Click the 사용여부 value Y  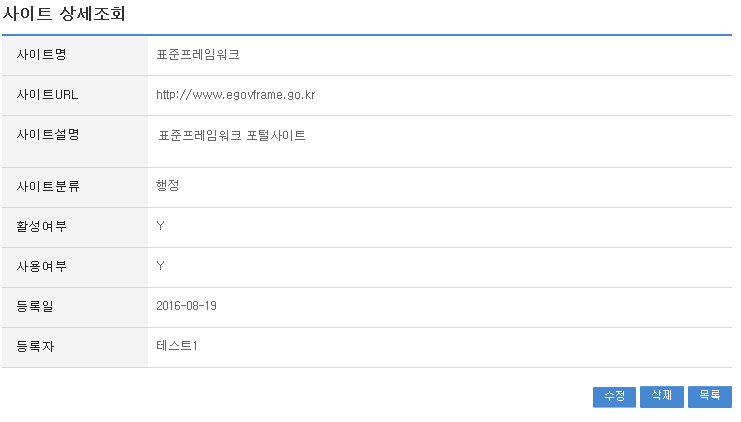point(160,266)
